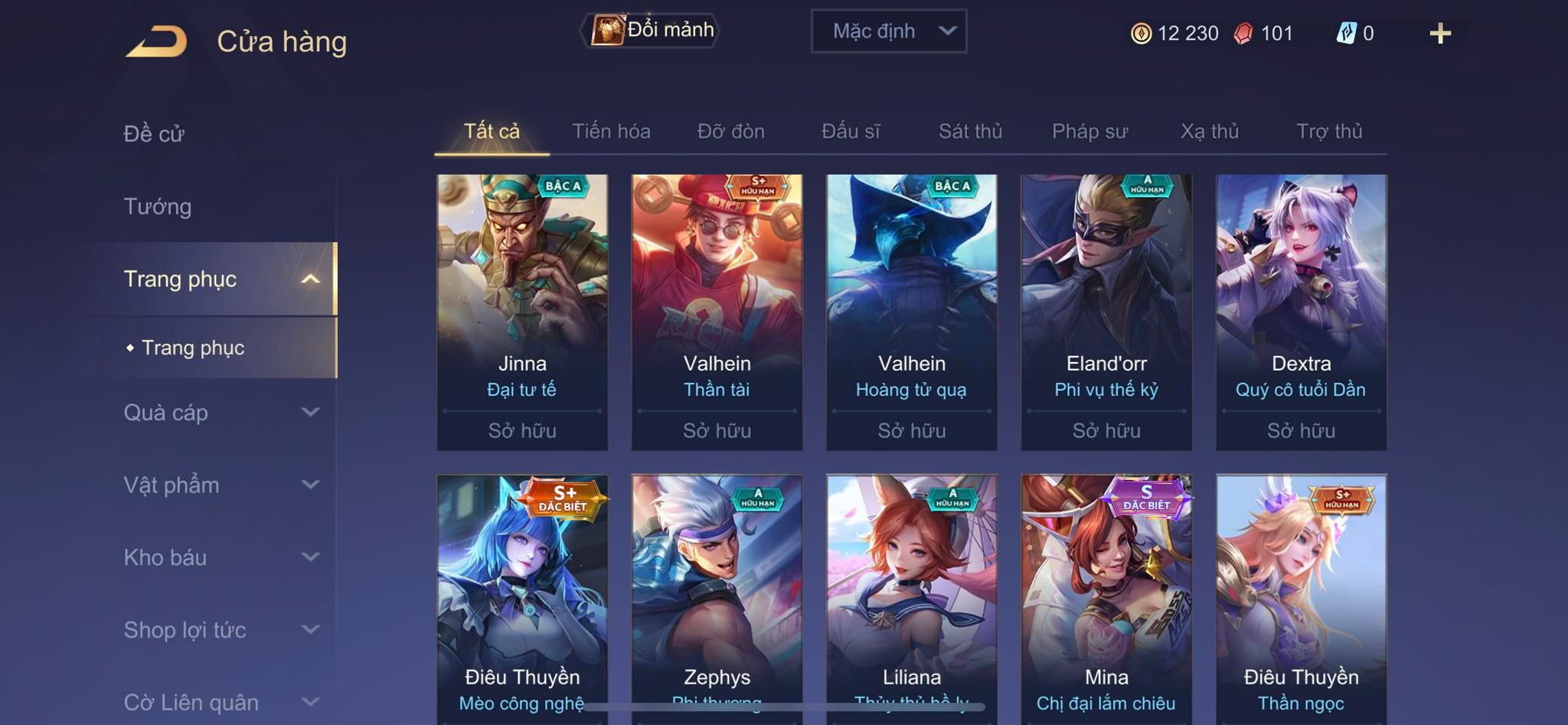Expand the Vật phẩm sidebar section

[x=310, y=485]
